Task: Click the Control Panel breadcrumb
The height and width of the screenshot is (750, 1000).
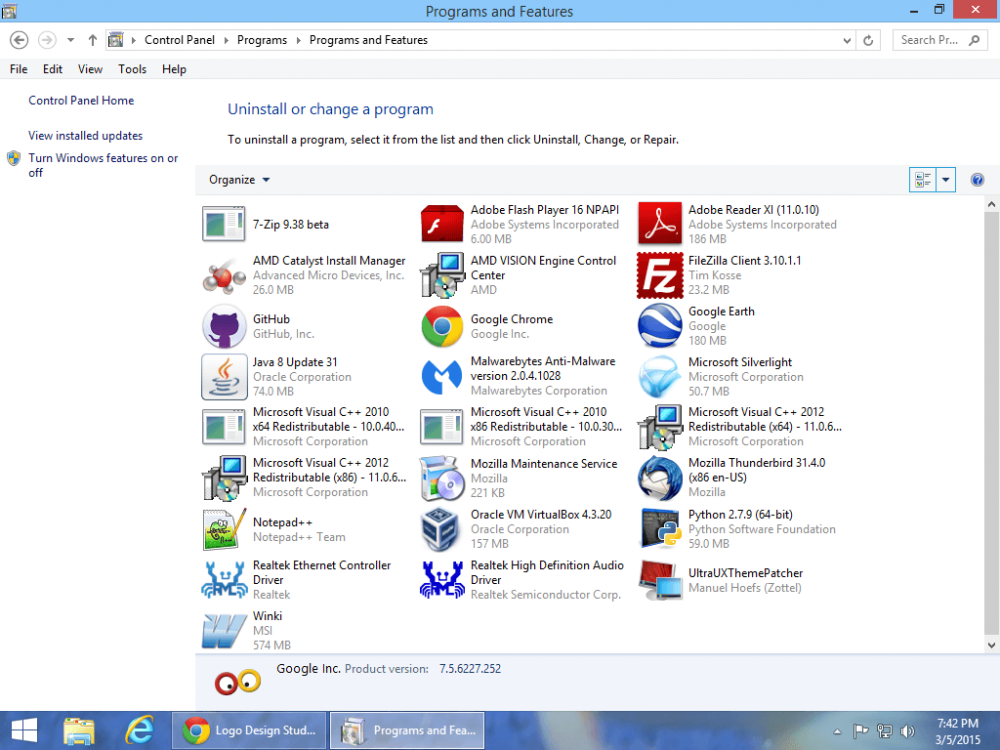Action: pyautogui.click(x=179, y=40)
